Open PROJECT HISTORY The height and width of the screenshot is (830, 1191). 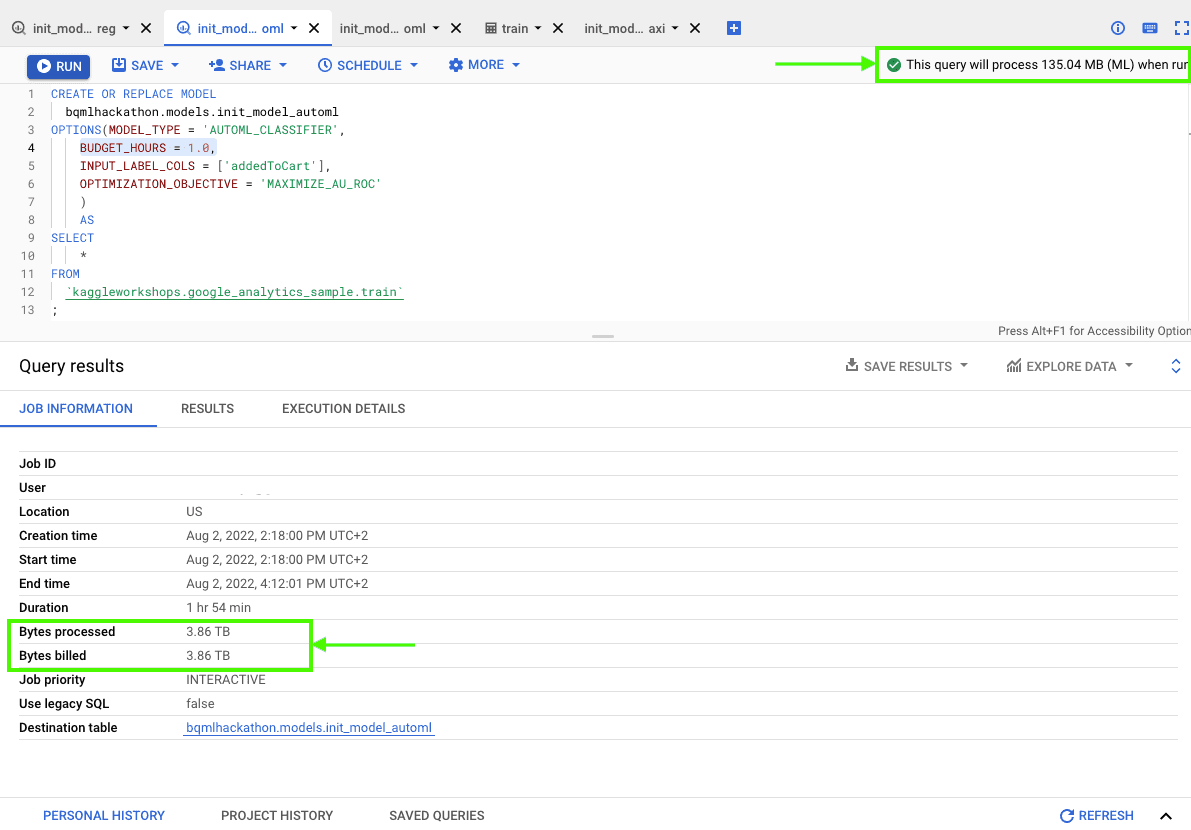277,816
